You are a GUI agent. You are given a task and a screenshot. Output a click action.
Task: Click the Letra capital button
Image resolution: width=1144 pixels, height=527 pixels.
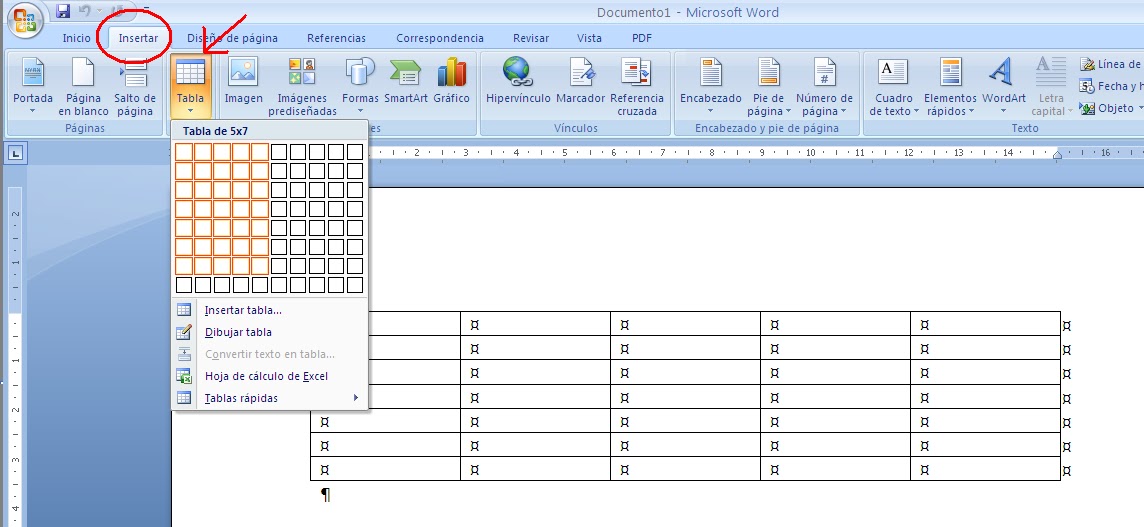click(1051, 86)
